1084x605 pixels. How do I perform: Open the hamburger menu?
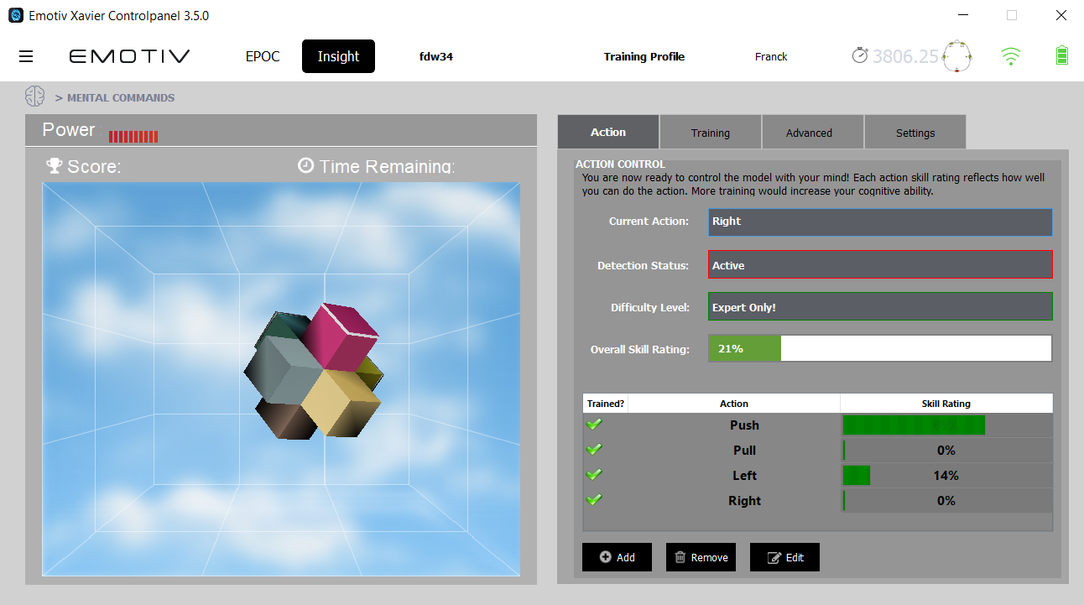point(26,56)
